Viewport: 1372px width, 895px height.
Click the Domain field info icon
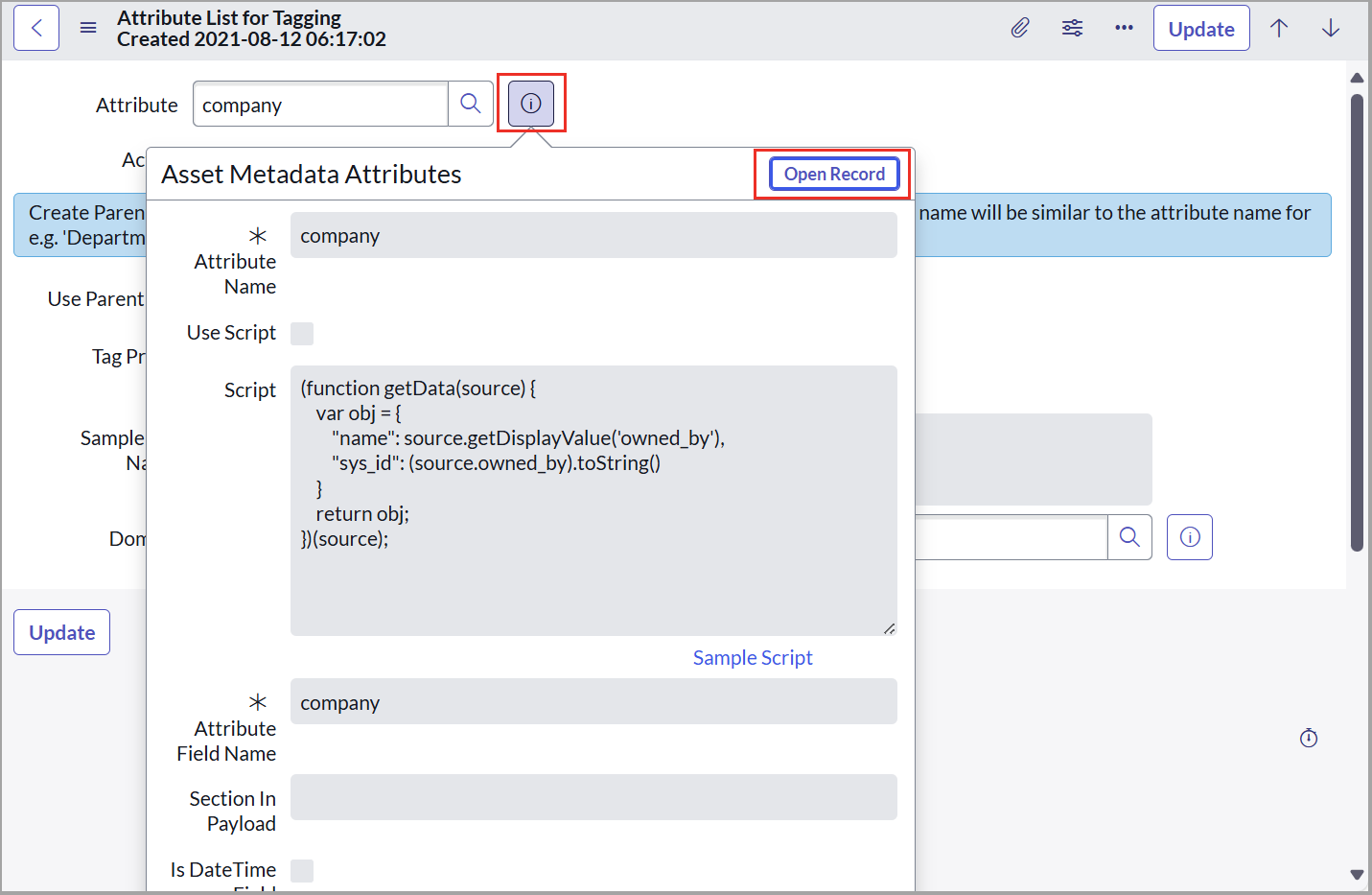click(1189, 537)
